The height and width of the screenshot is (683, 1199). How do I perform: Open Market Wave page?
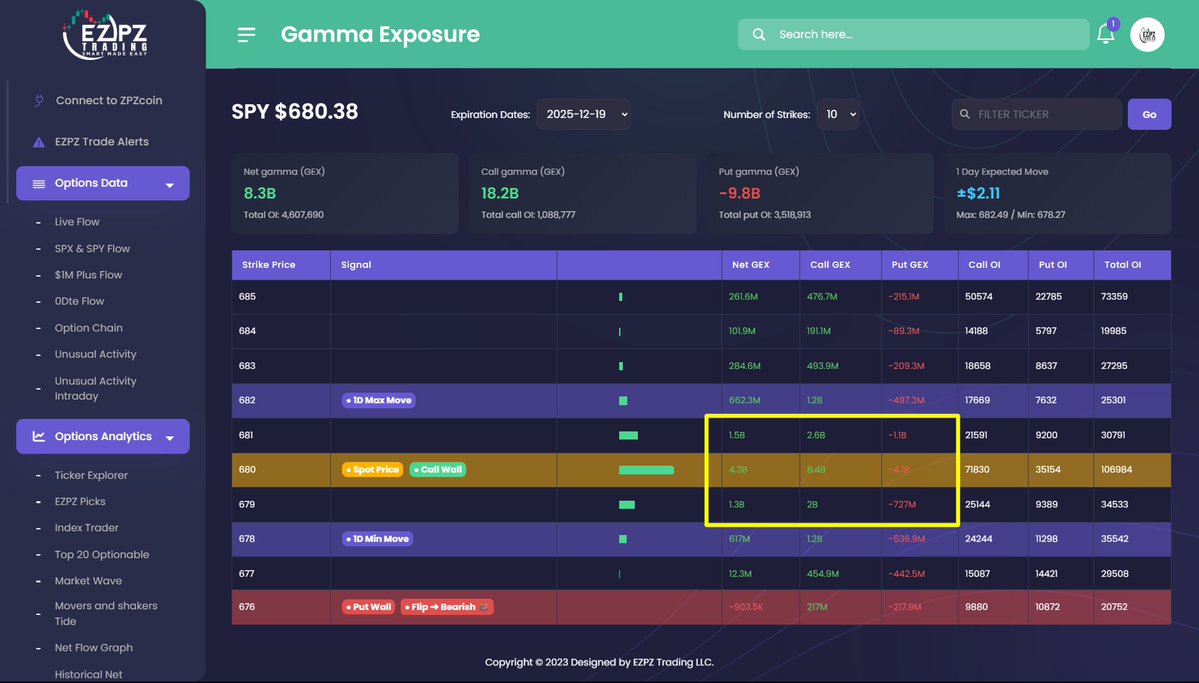pyautogui.click(x=88, y=581)
